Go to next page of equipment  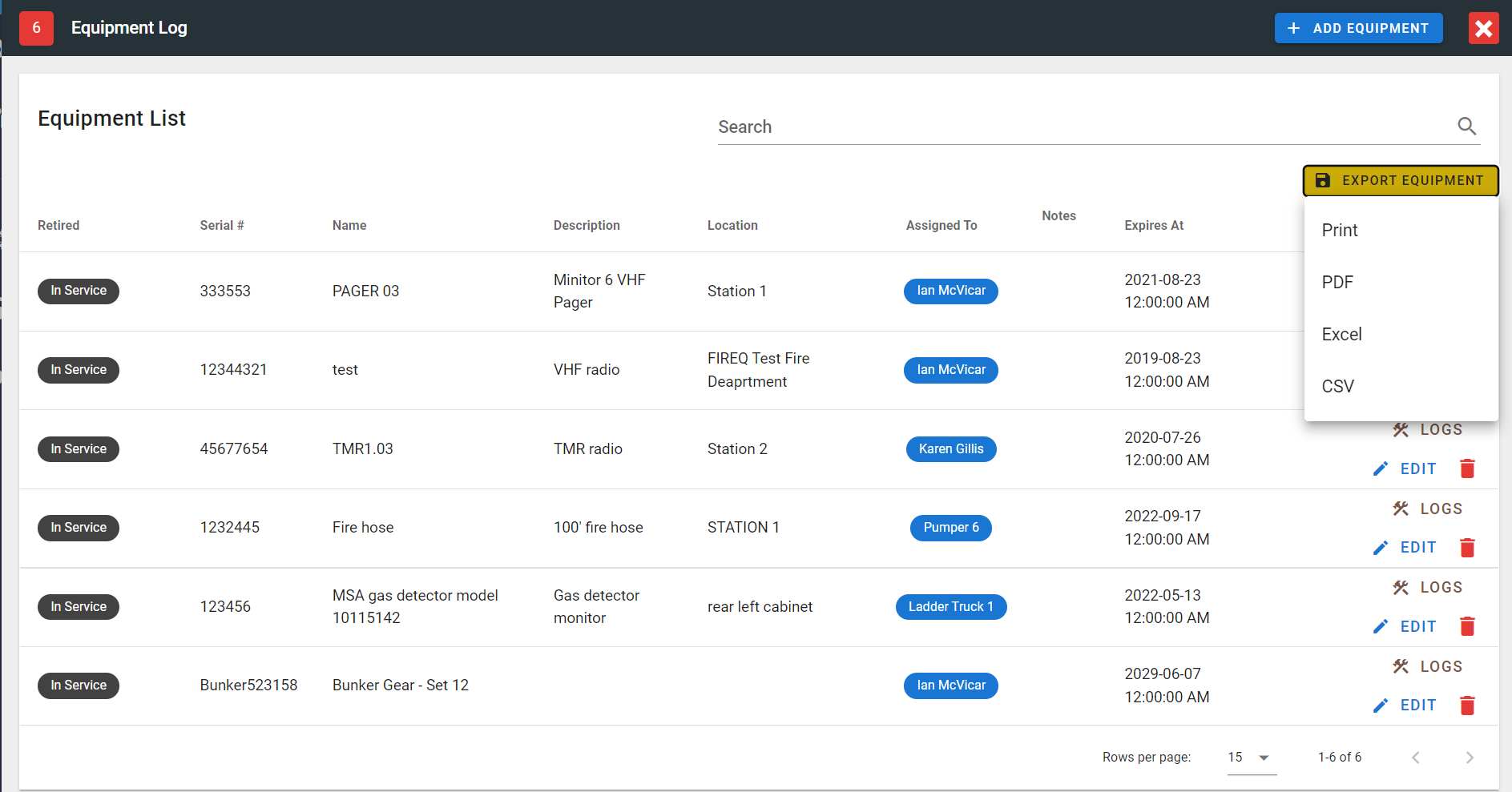pyautogui.click(x=1469, y=758)
